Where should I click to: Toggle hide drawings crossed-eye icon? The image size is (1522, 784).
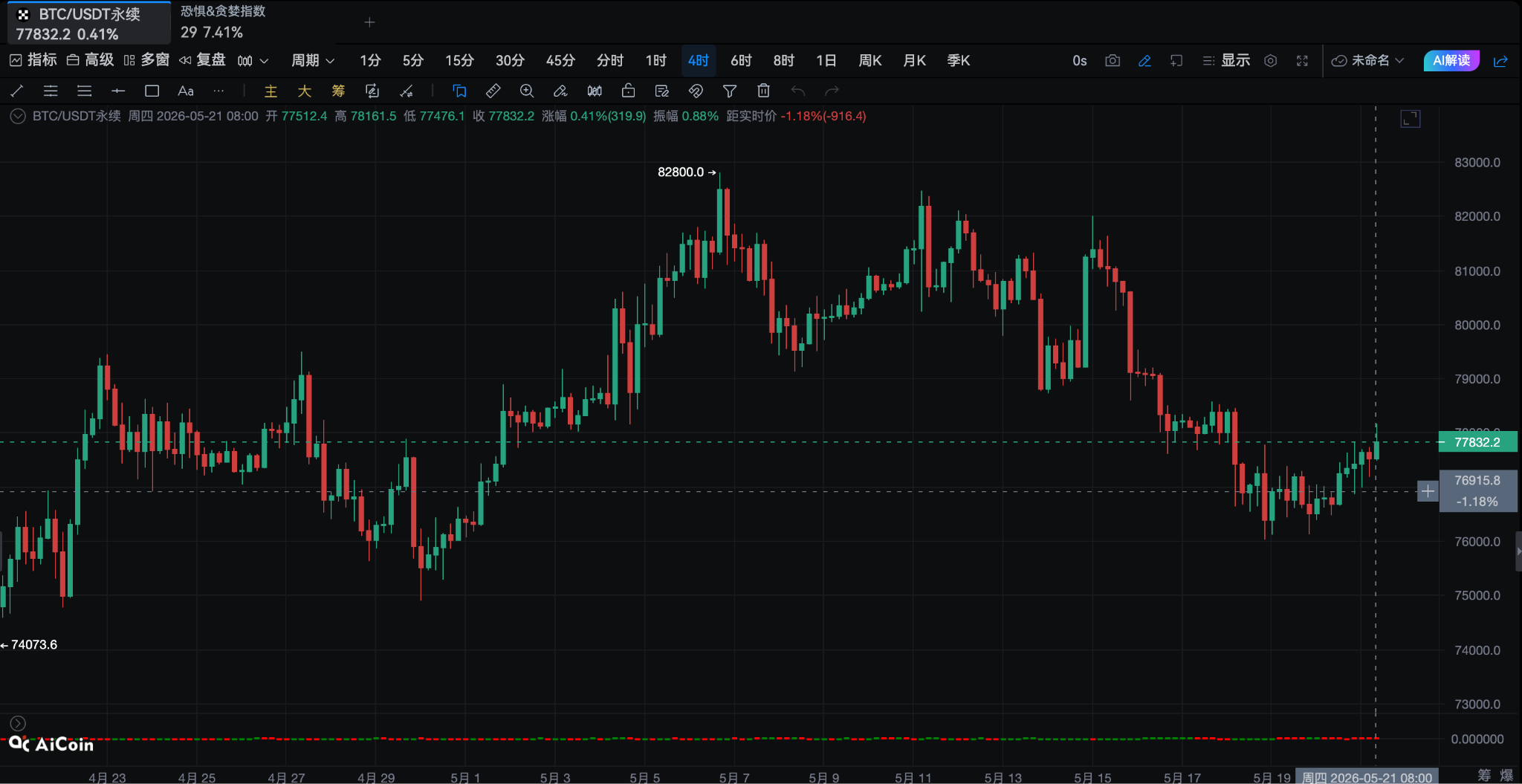(x=696, y=91)
